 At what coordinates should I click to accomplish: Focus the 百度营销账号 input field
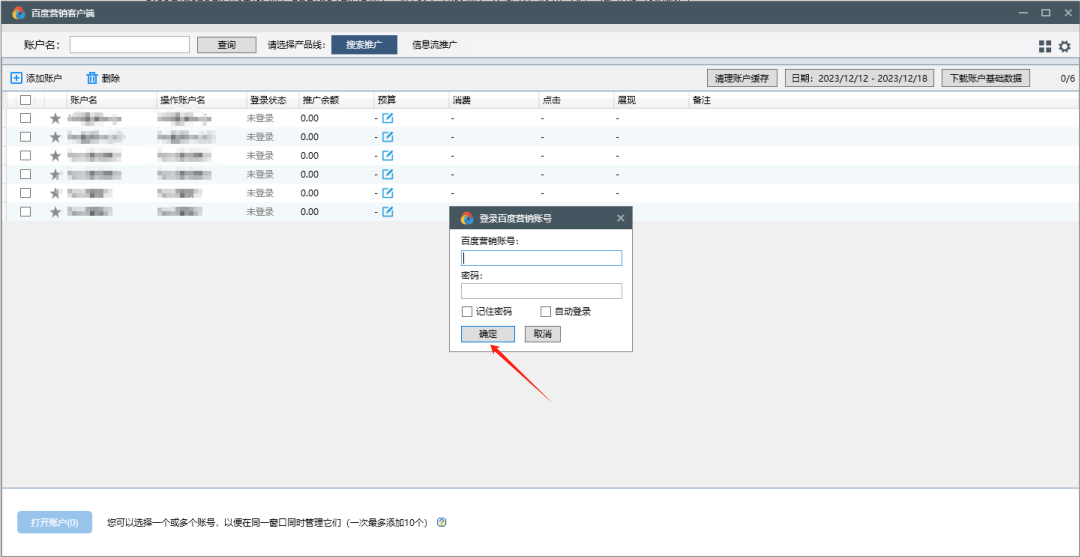click(541, 258)
